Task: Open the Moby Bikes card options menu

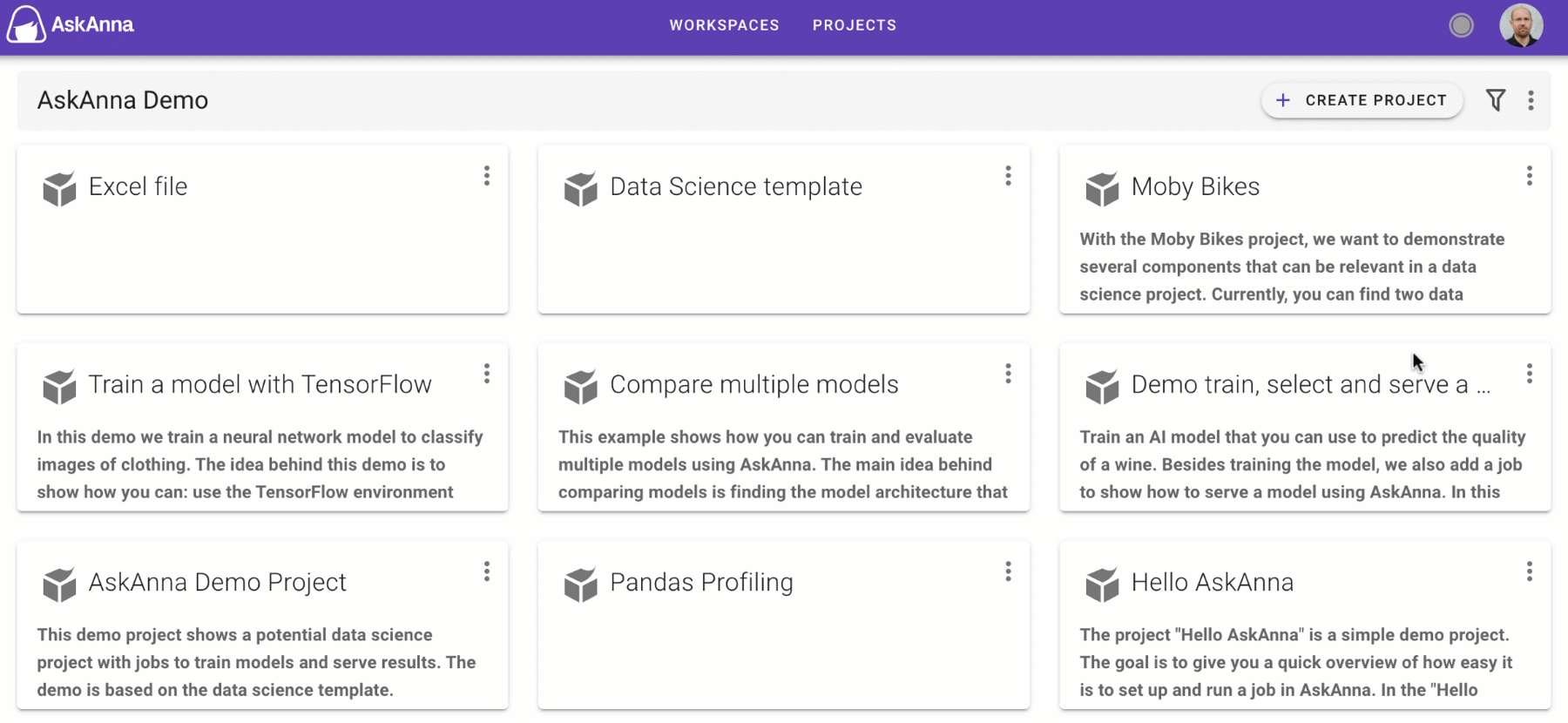Action: 1529,176
